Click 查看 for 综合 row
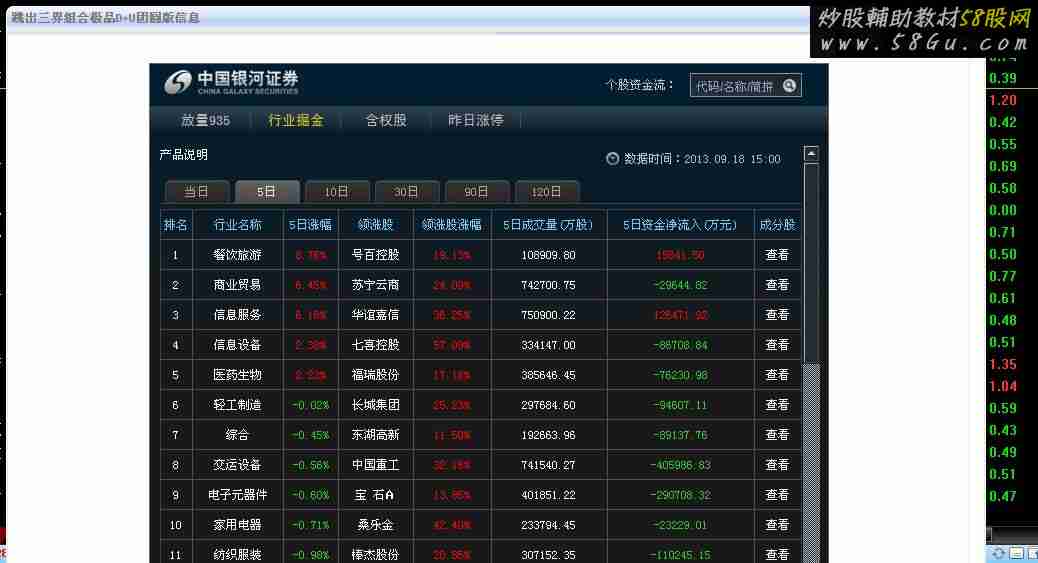 coord(777,435)
